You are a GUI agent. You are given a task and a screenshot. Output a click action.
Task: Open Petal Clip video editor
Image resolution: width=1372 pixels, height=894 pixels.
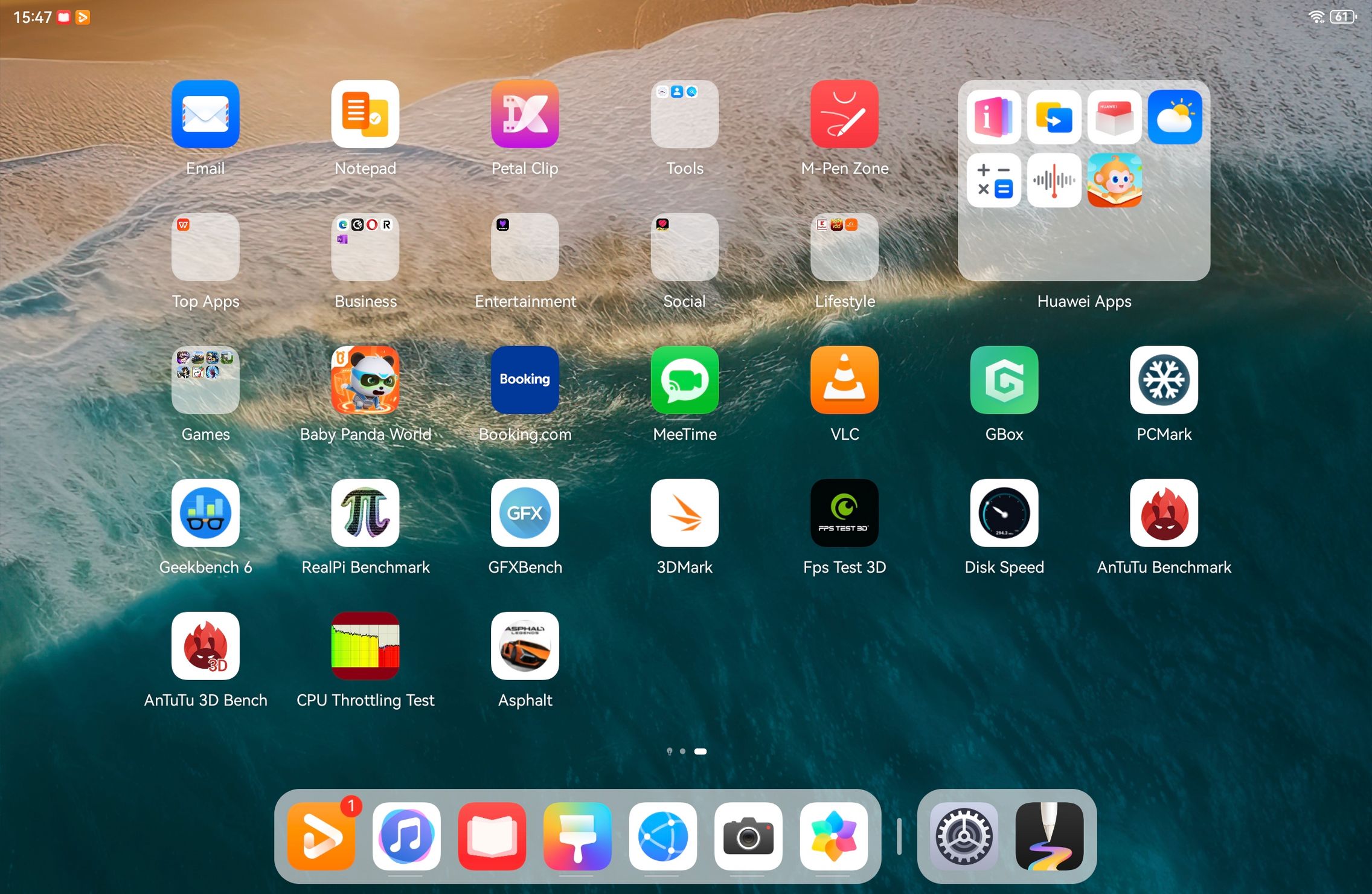[x=525, y=114]
